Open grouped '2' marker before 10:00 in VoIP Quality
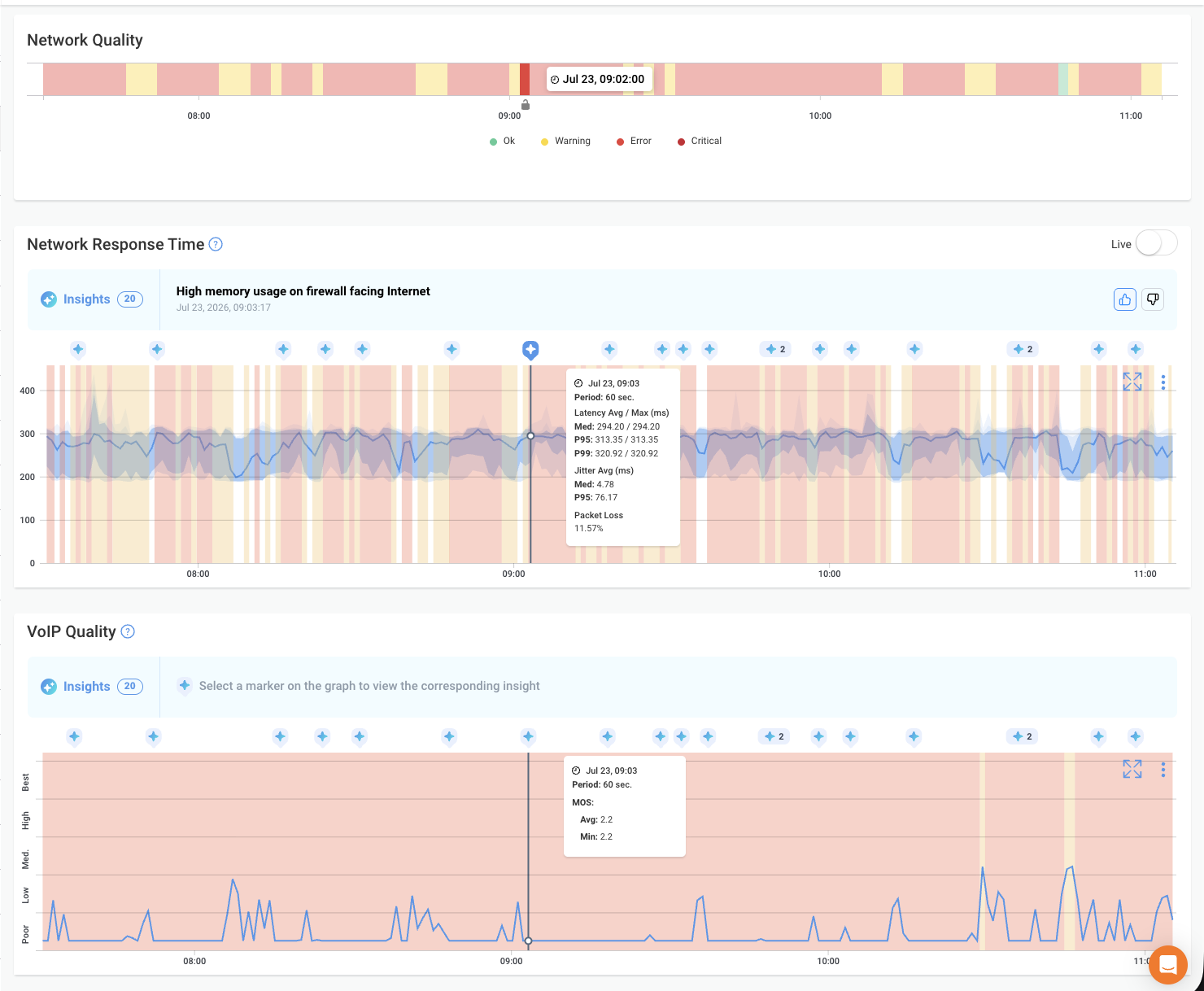 774,737
